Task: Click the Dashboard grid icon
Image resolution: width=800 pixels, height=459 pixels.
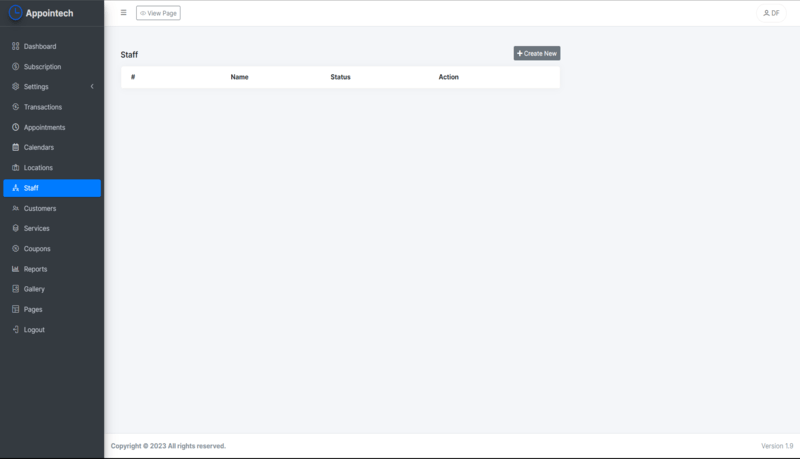Action: (x=15, y=46)
